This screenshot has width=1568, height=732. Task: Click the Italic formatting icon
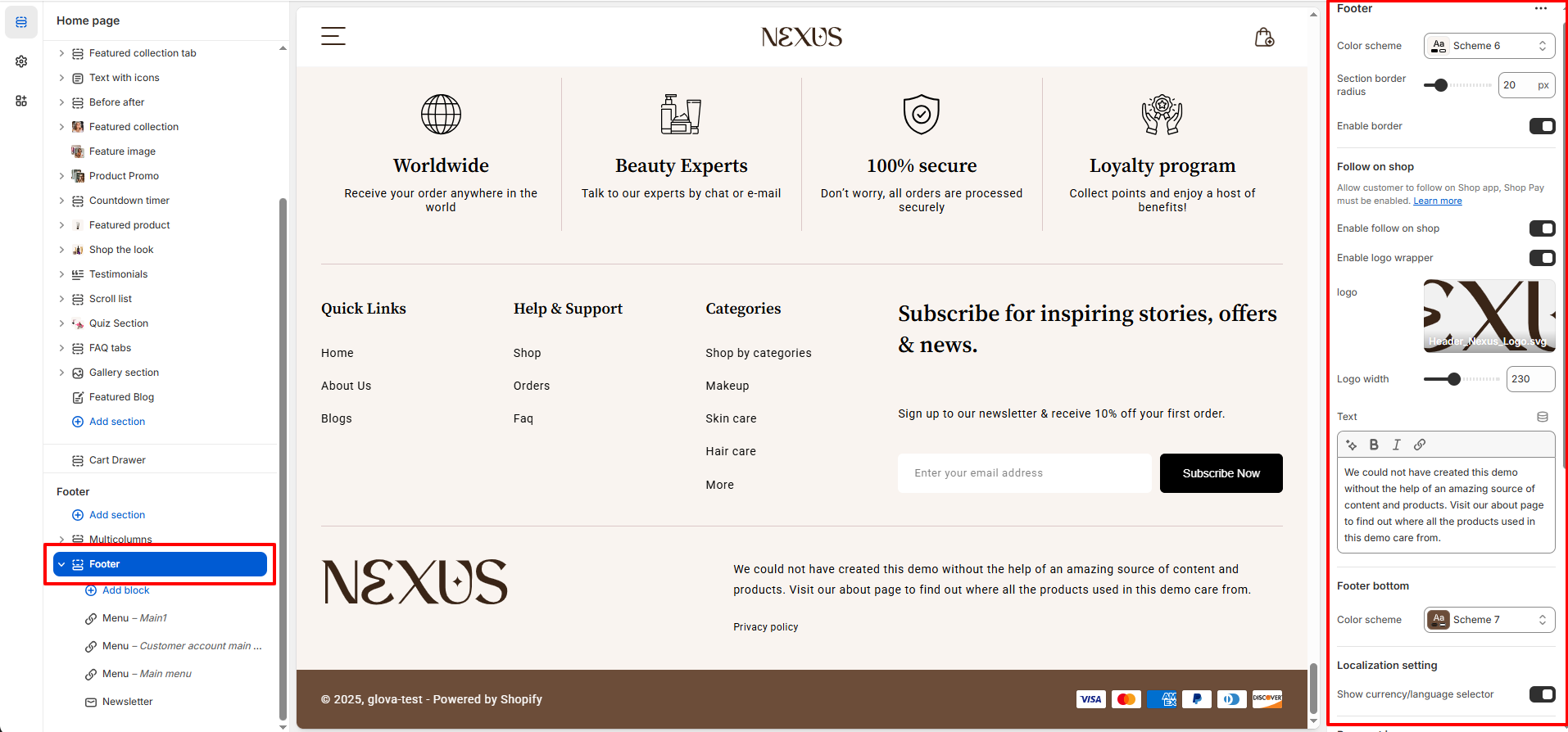pos(1397,445)
